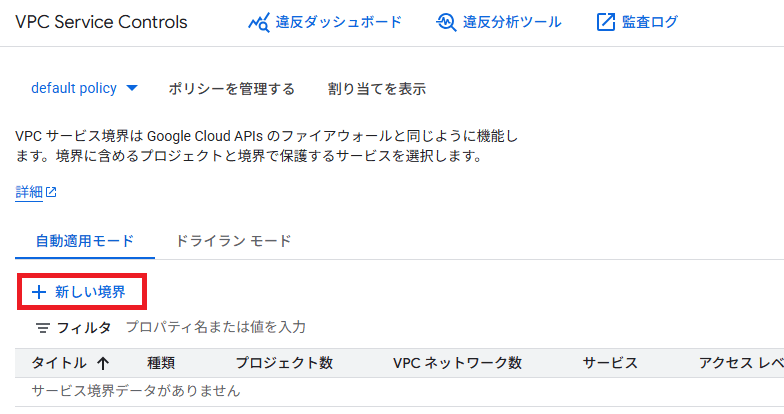Viewport: 784px width, 414px height.
Task: Click the violation dashboard chart icon
Action: (258, 22)
